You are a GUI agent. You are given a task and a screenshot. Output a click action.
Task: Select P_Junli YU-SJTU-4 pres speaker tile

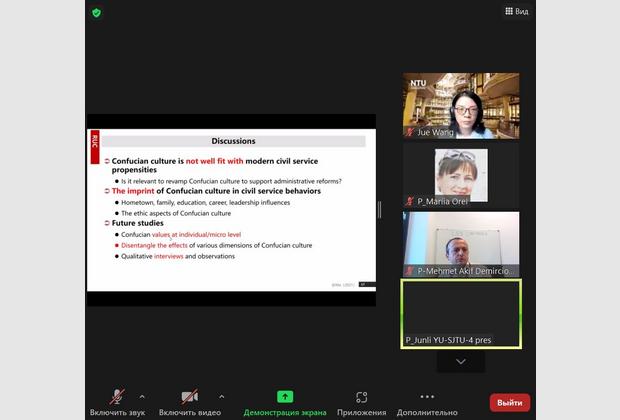point(461,314)
